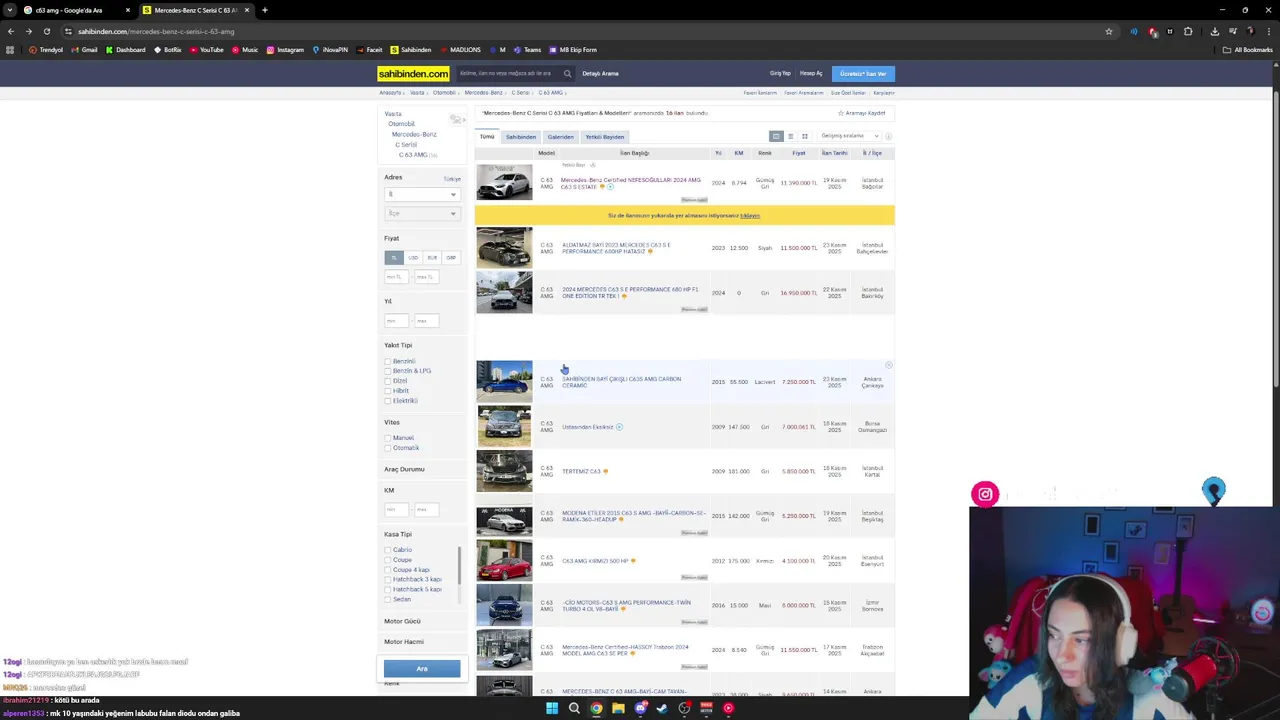Switch to compact list view icon
The image size is (1280, 720).
click(x=790, y=136)
